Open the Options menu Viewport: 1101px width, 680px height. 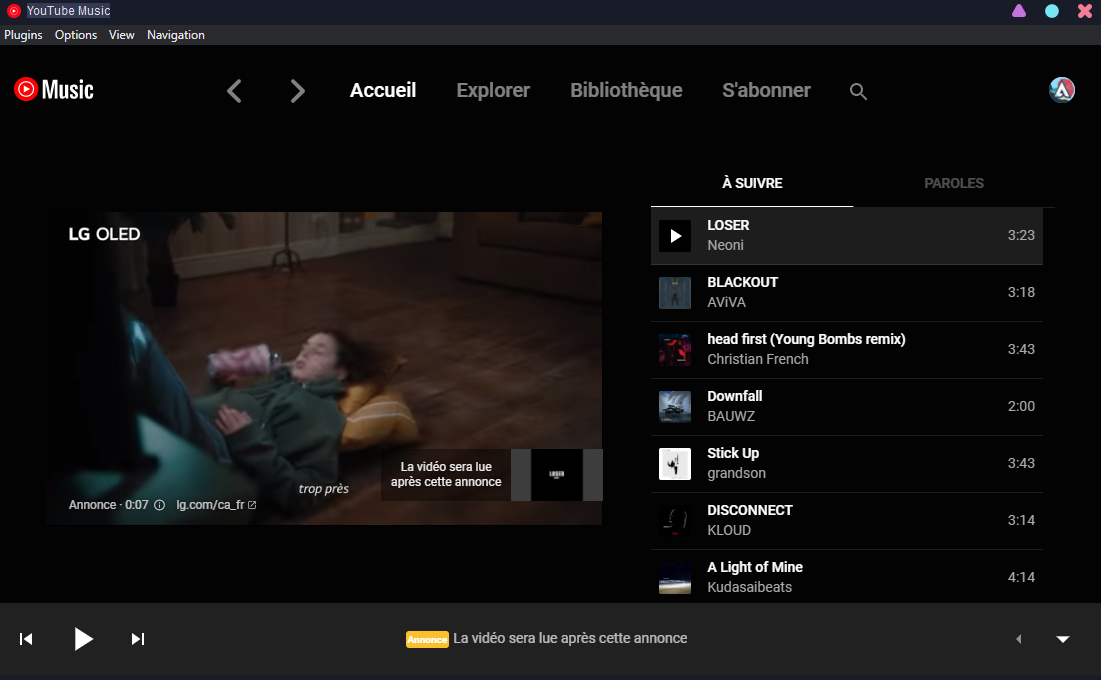pyautogui.click(x=76, y=35)
